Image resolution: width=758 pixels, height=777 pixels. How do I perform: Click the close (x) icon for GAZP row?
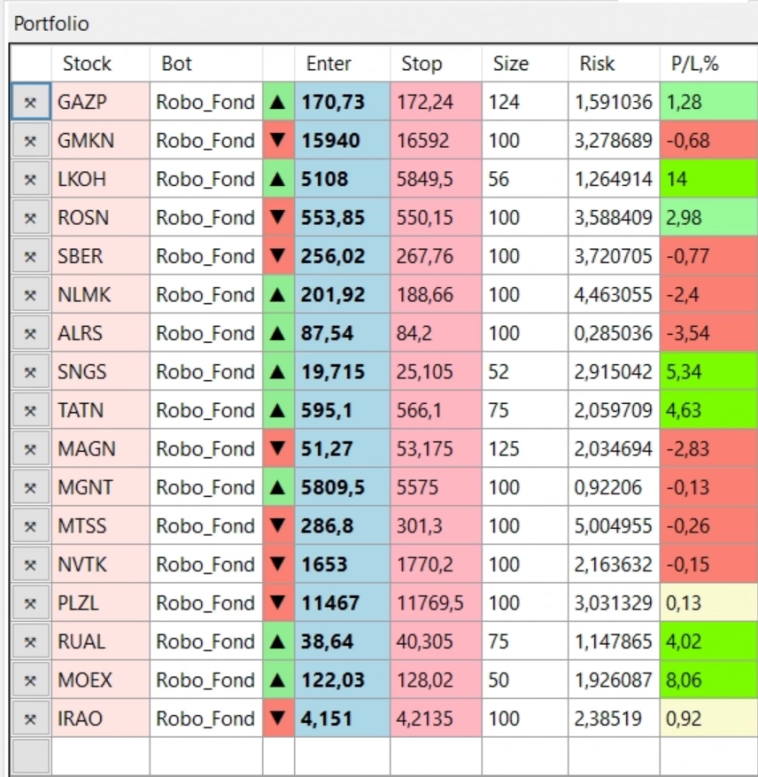[x=30, y=102]
